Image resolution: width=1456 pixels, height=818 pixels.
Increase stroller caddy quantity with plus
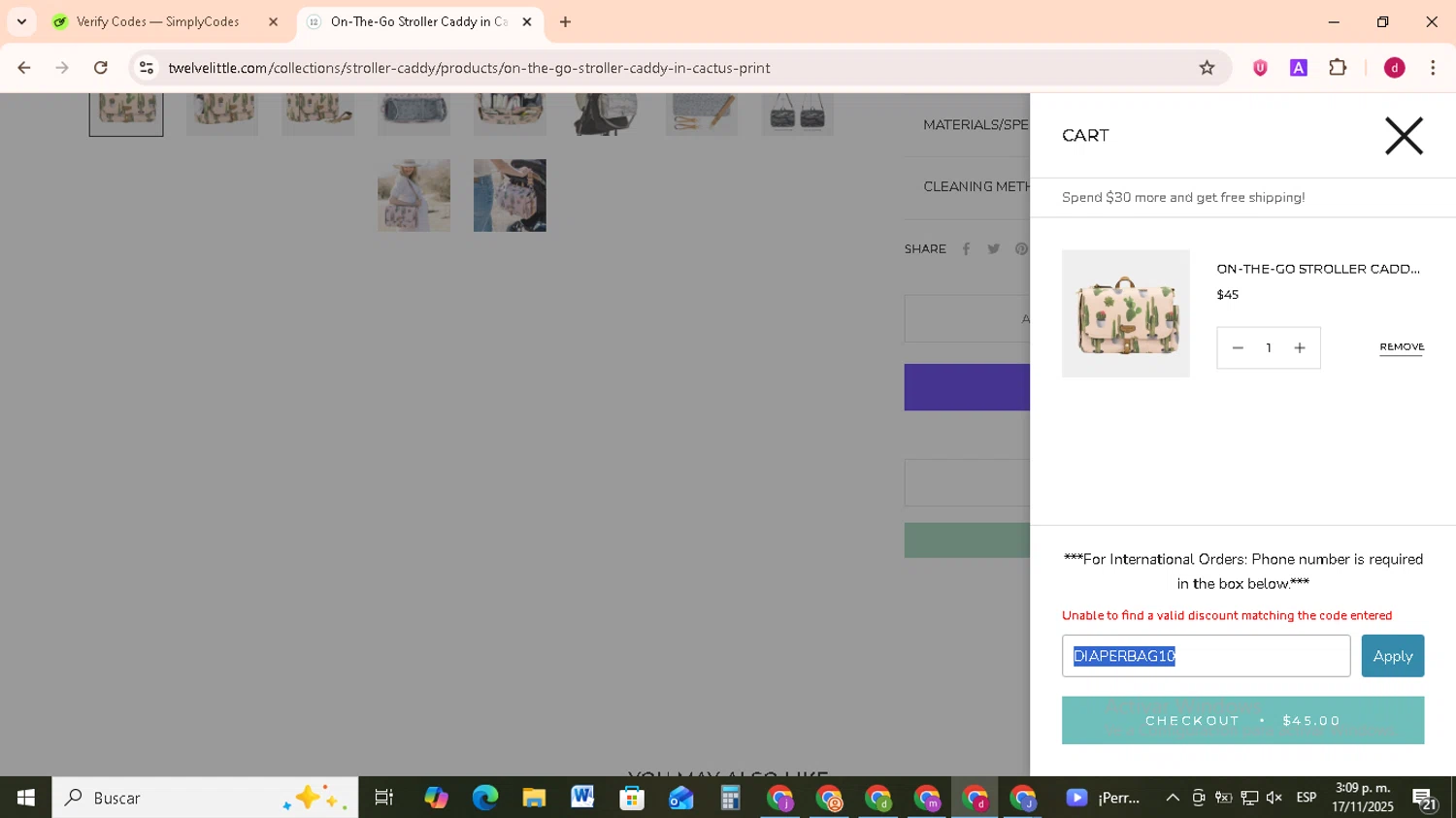click(x=1300, y=348)
